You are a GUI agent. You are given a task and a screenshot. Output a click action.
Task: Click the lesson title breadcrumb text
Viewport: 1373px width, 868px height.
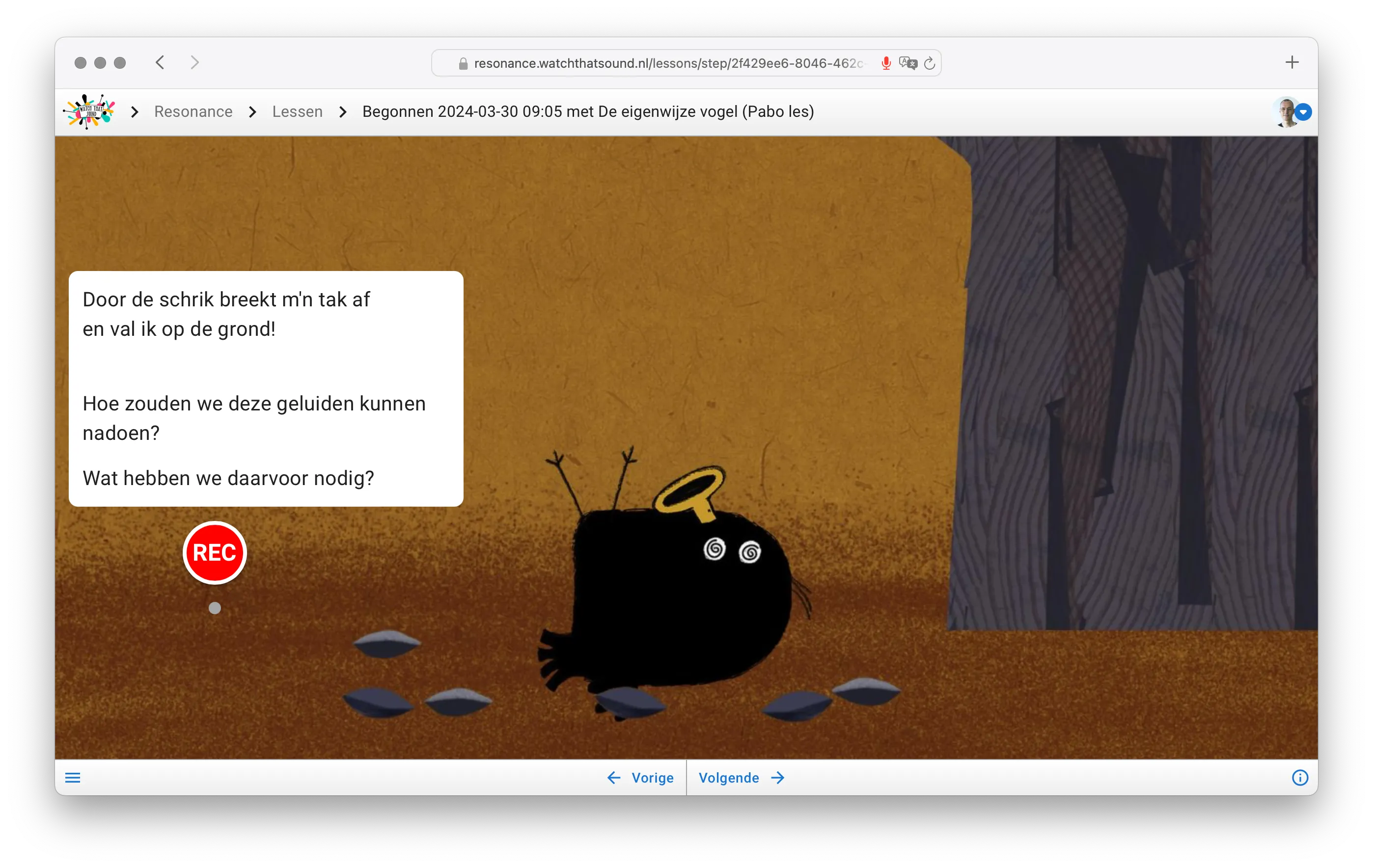(x=588, y=112)
